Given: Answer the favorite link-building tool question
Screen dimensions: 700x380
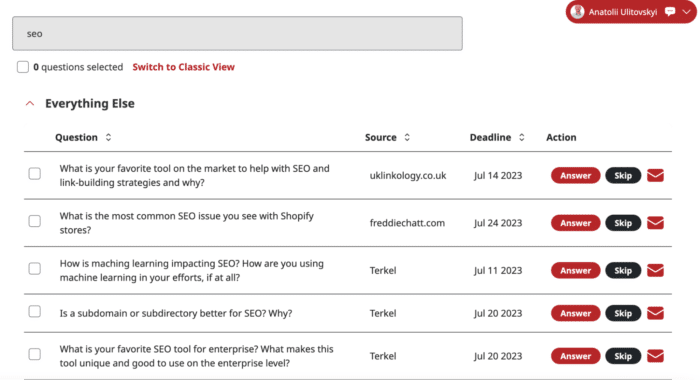Looking at the screenshot, I should (x=575, y=175).
